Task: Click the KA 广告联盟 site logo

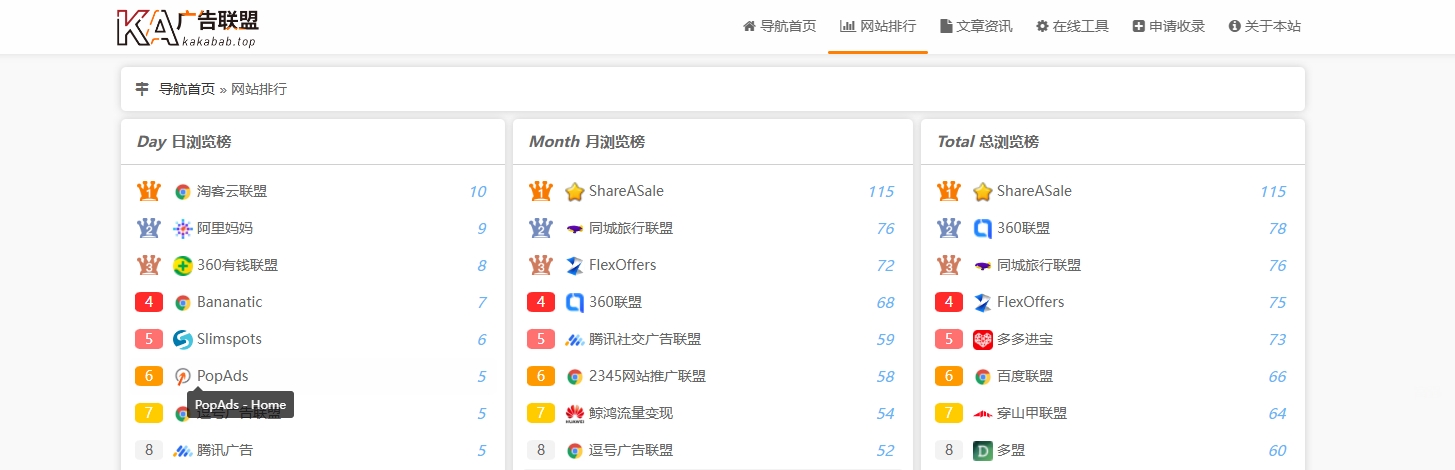Action: (x=187, y=27)
